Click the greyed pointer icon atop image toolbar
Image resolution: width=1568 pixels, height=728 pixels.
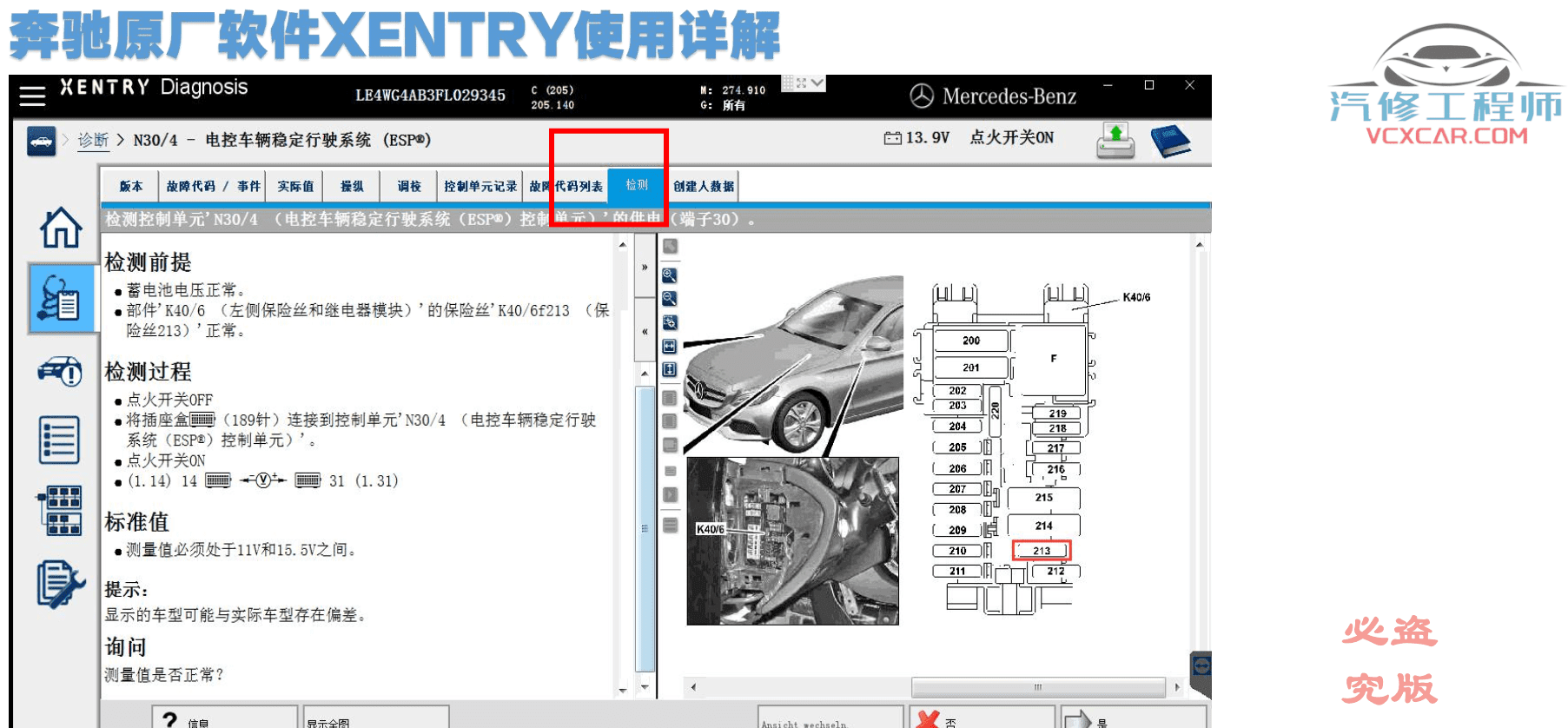(x=670, y=247)
